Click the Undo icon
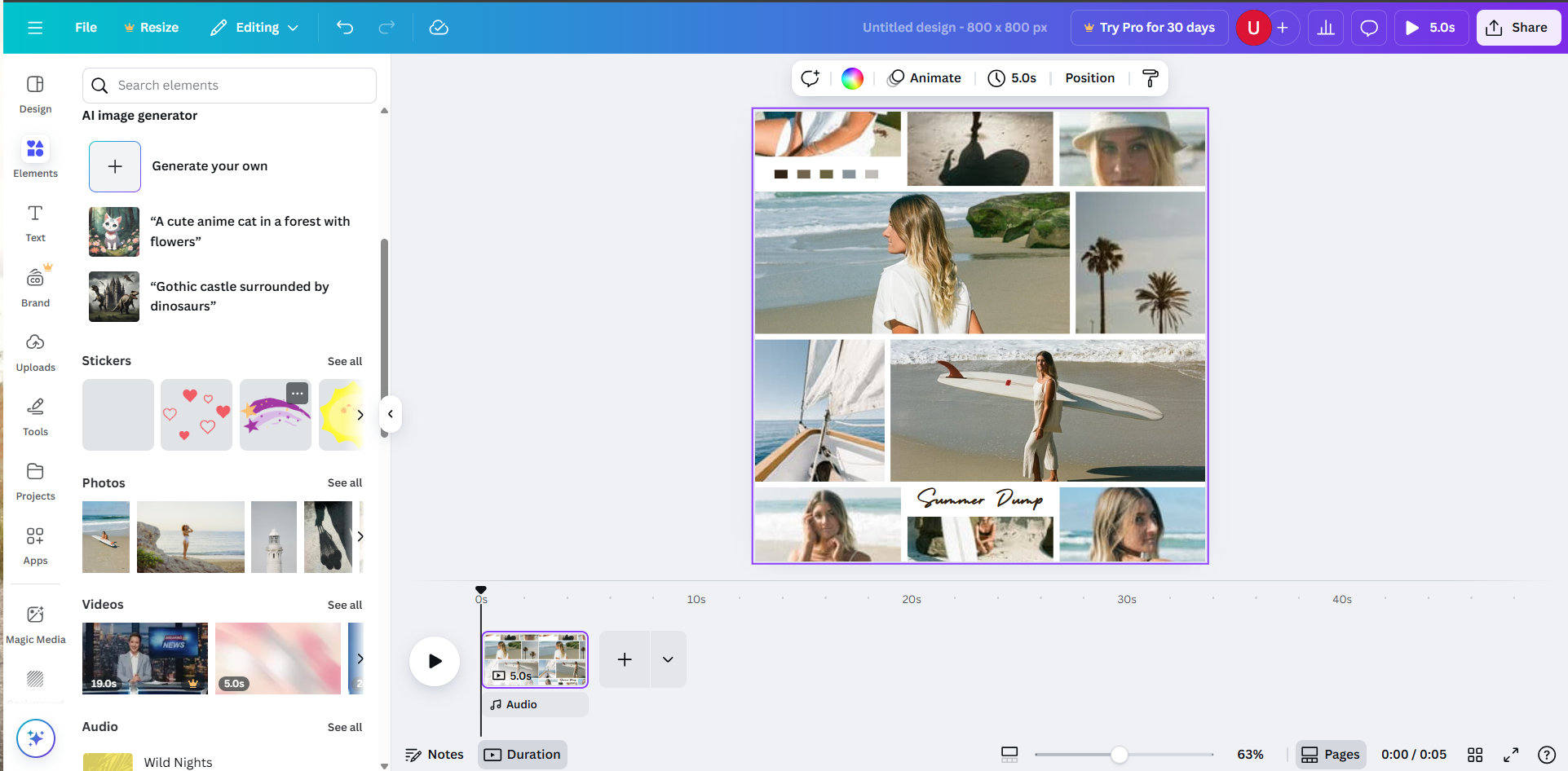 click(344, 27)
